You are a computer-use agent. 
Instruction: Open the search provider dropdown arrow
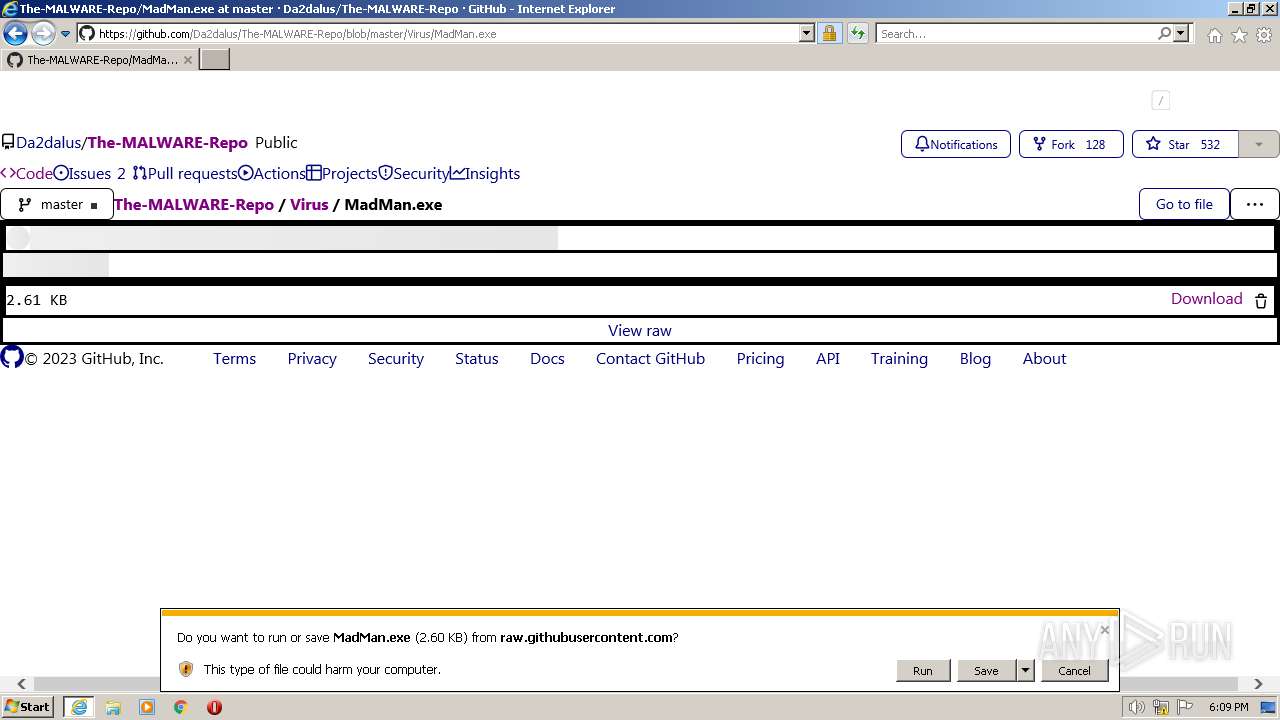(x=1181, y=33)
